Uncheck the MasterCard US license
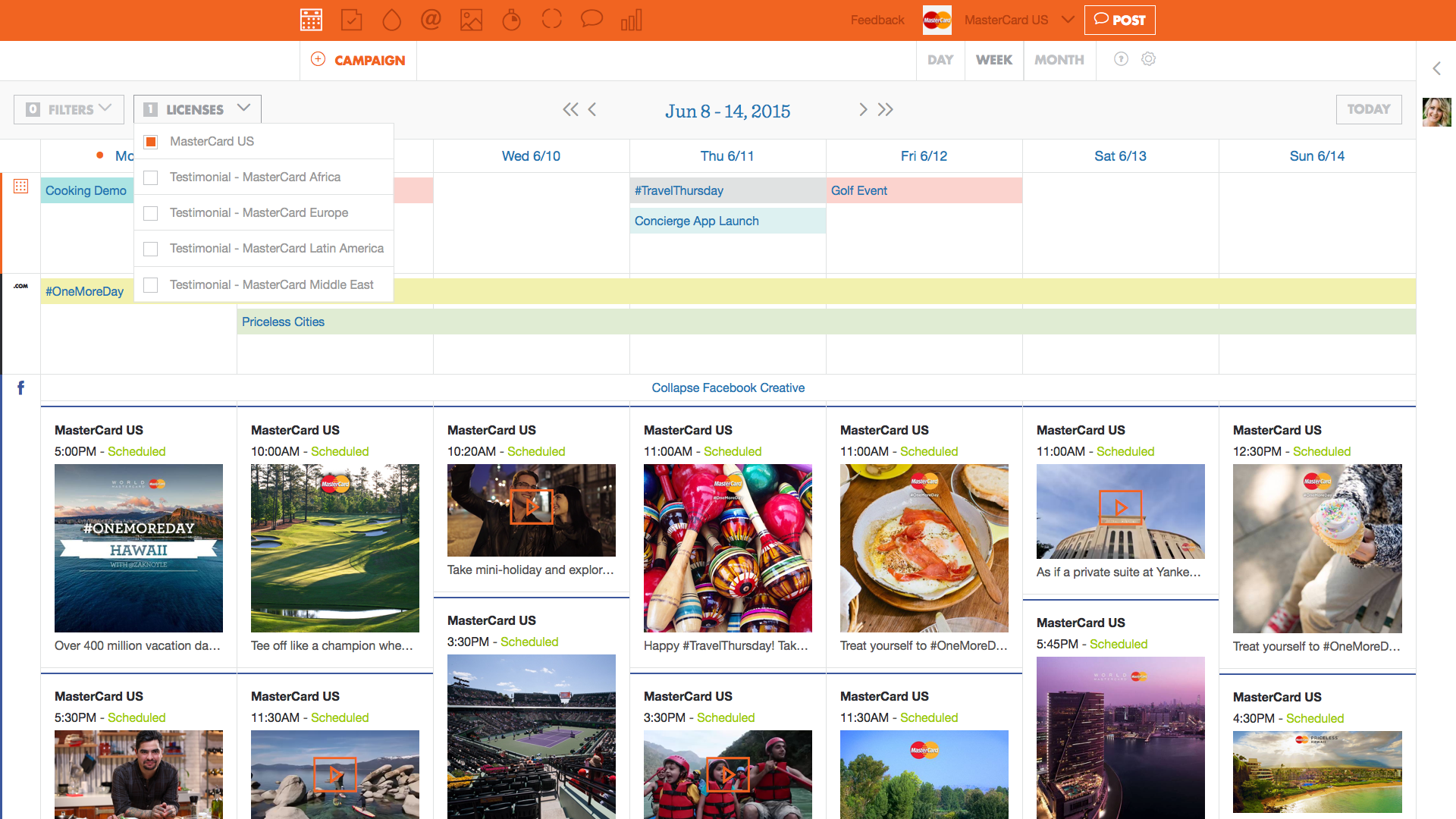This screenshot has width=1456, height=819. 151,142
